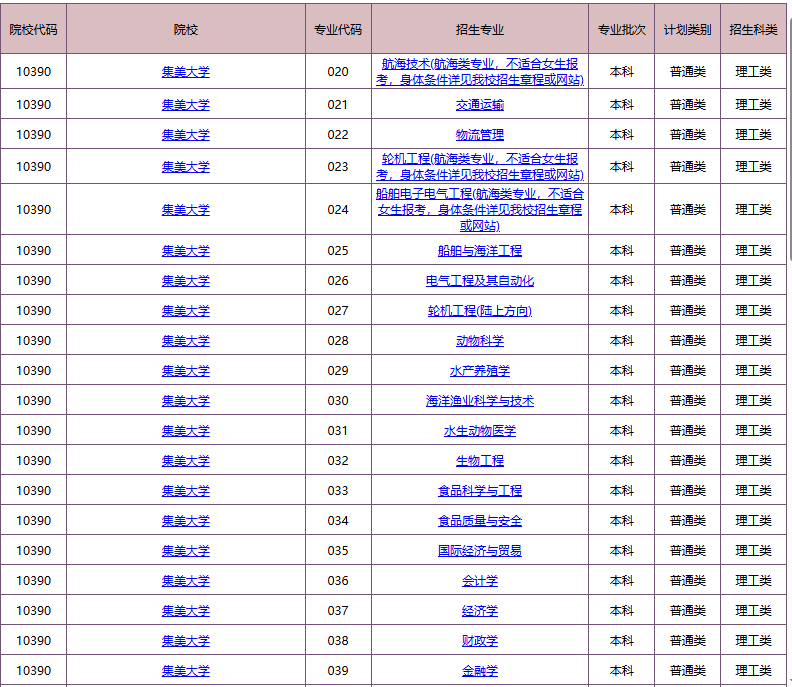
Task: Open the 水生动物医学 major link
Action: click(x=480, y=430)
